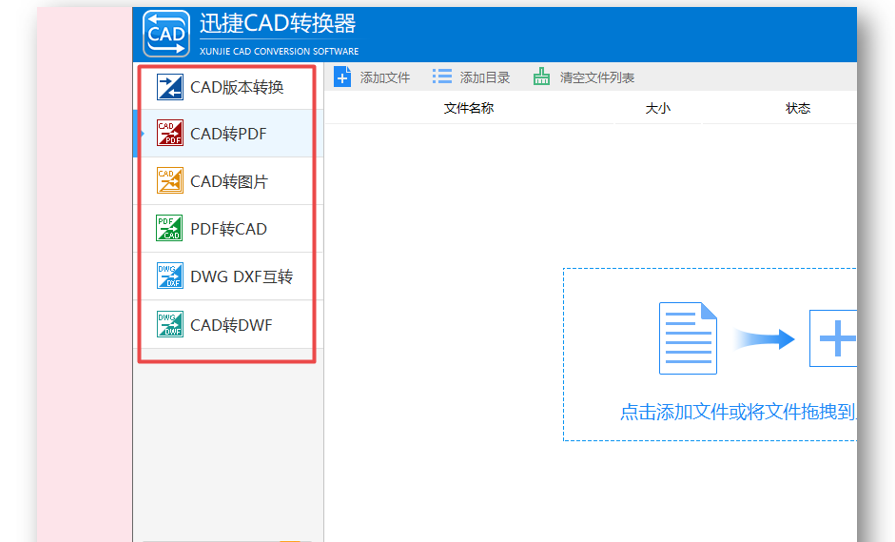Viewport: 895px width, 542px height.
Task: Click the 大小 column header
Action: tap(658, 108)
